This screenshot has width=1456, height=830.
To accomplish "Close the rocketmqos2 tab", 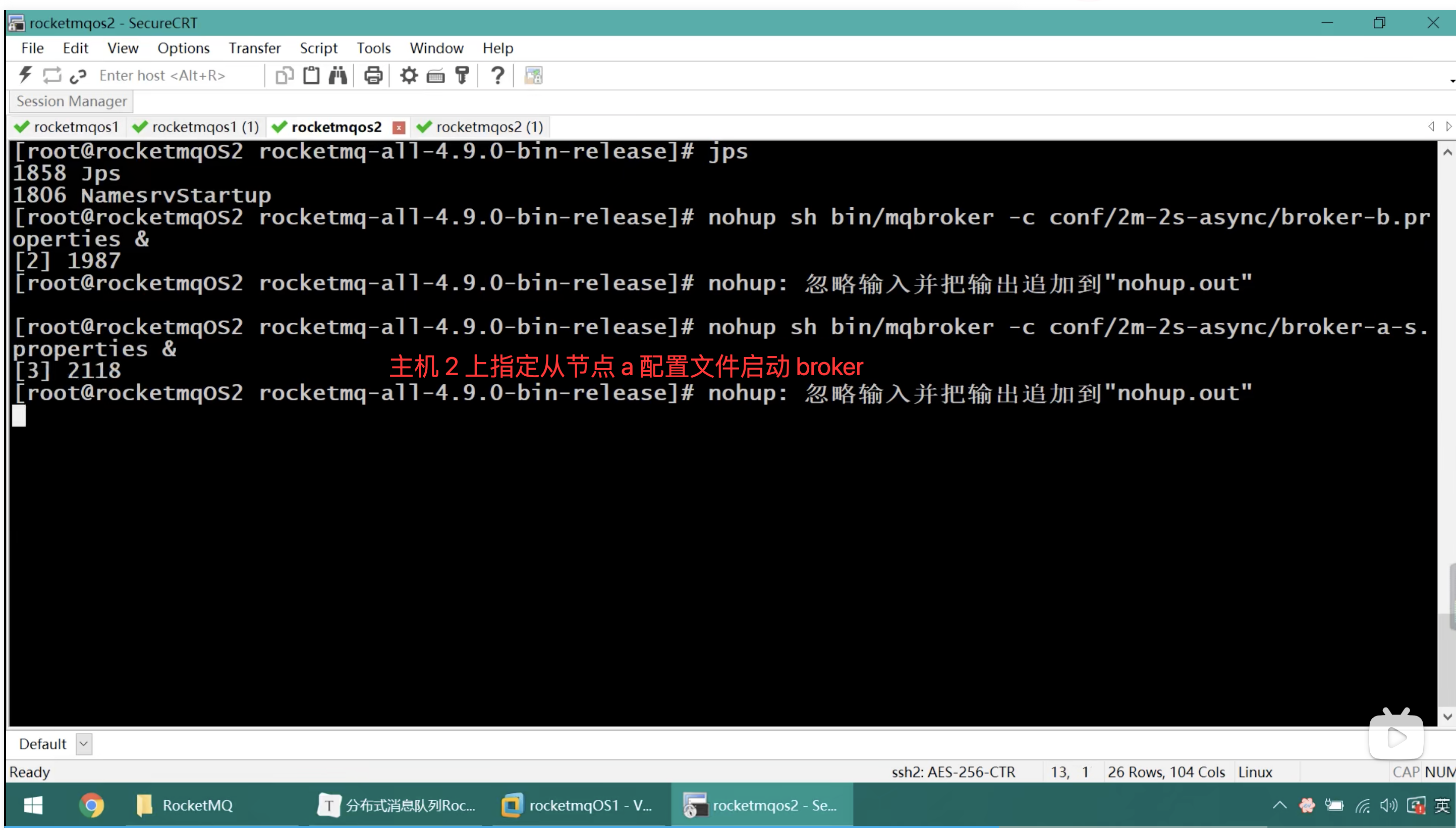I will [x=399, y=127].
